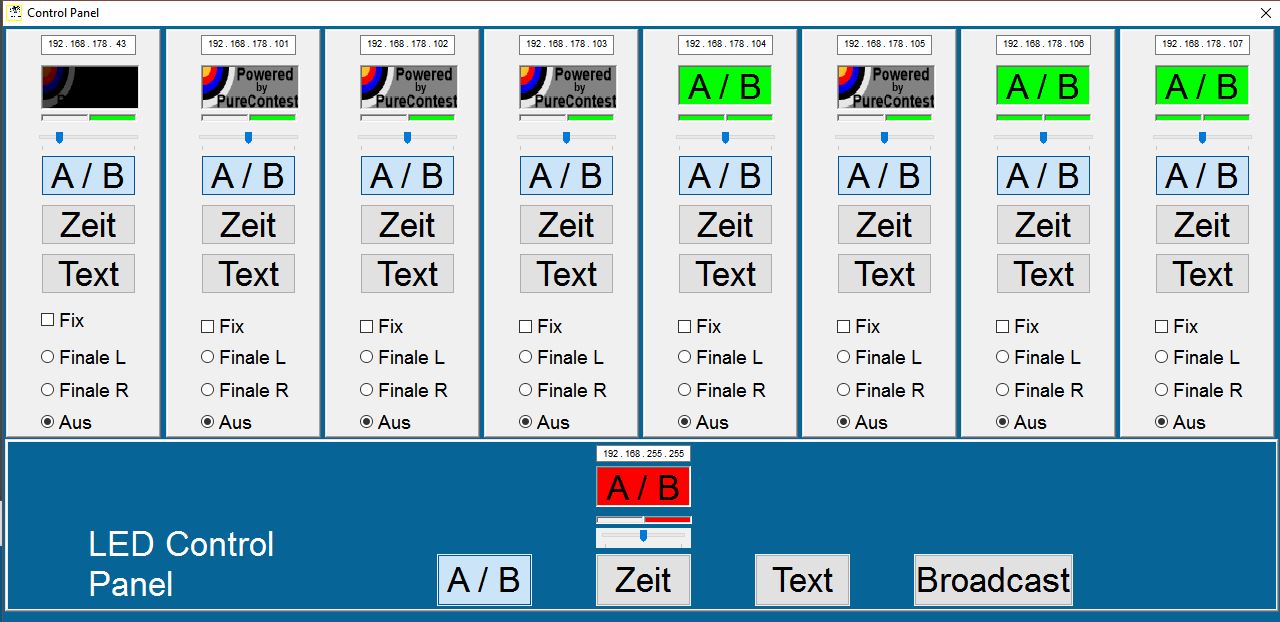Click the broadcast IP field 192.168.255.255
The width and height of the screenshot is (1280, 622).
643,454
